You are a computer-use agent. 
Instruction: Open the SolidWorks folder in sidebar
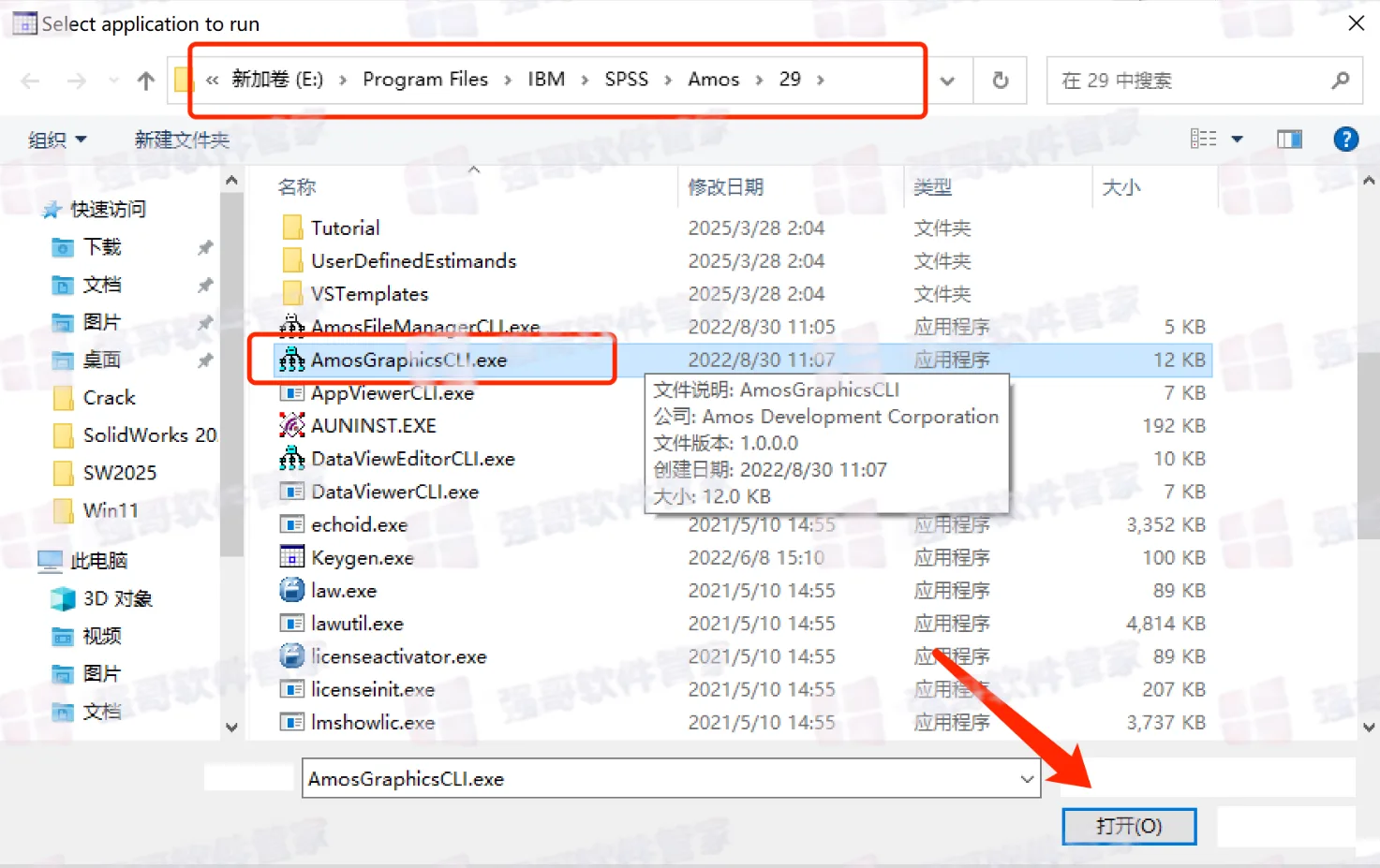(135, 435)
